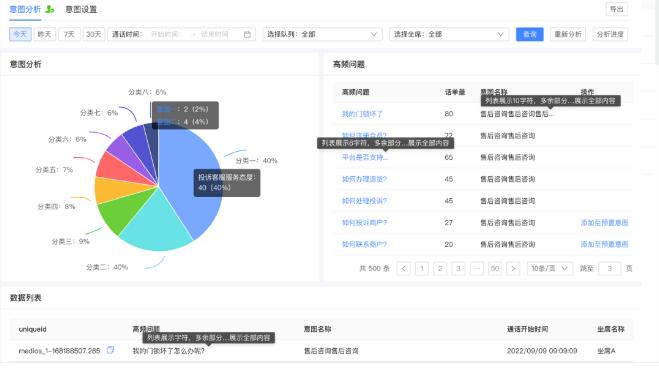The height and width of the screenshot is (373, 659).
Task: Go to page 50 in pagination
Action: point(495,268)
